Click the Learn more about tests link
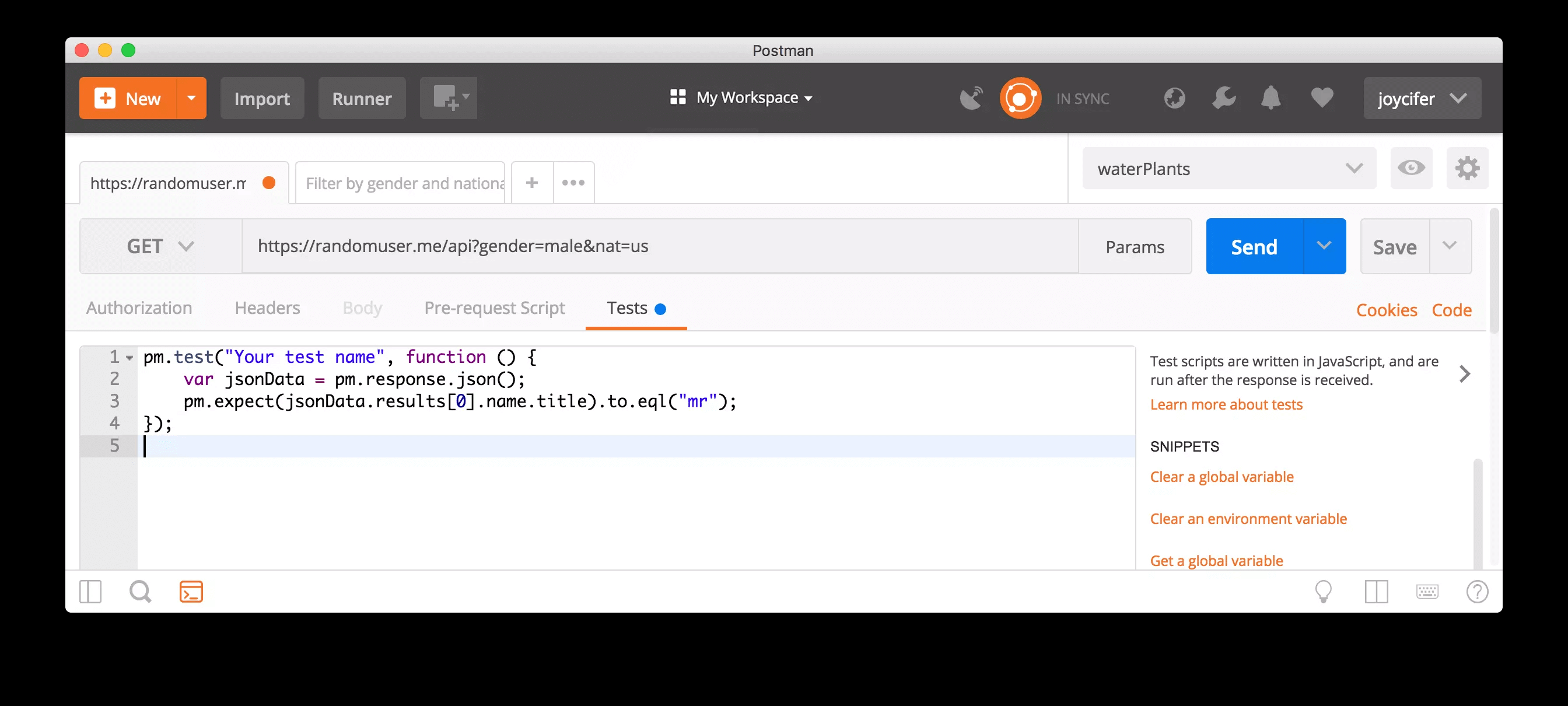 coord(1226,404)
